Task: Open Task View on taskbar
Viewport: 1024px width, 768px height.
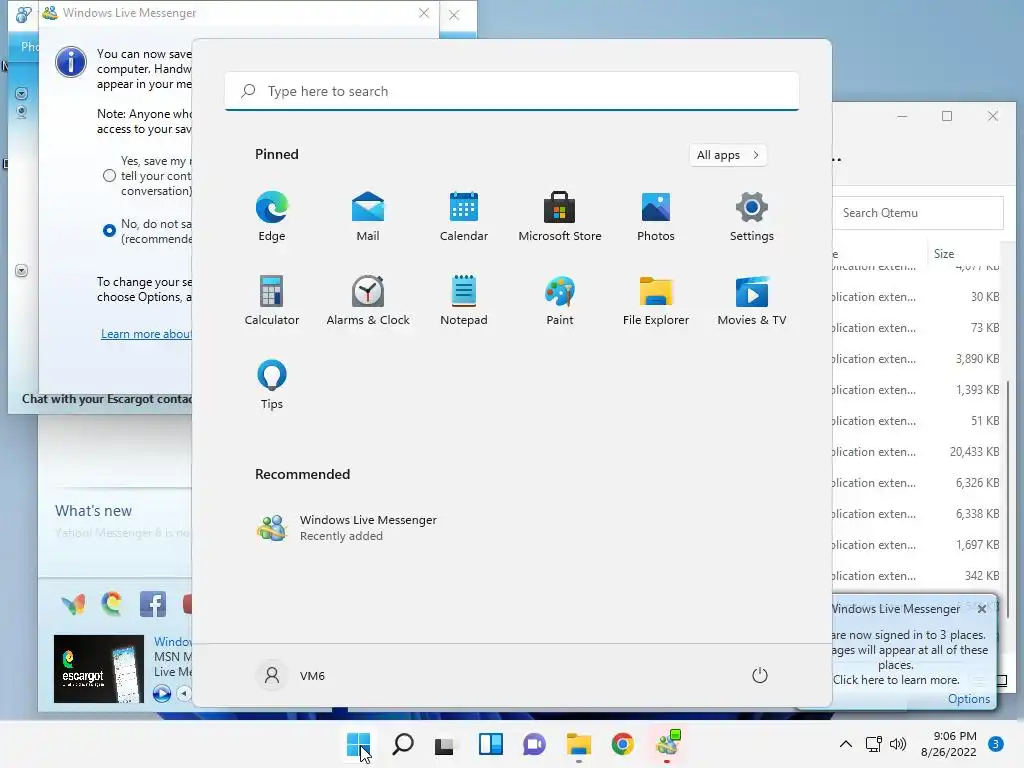Action: pos(445,744)
